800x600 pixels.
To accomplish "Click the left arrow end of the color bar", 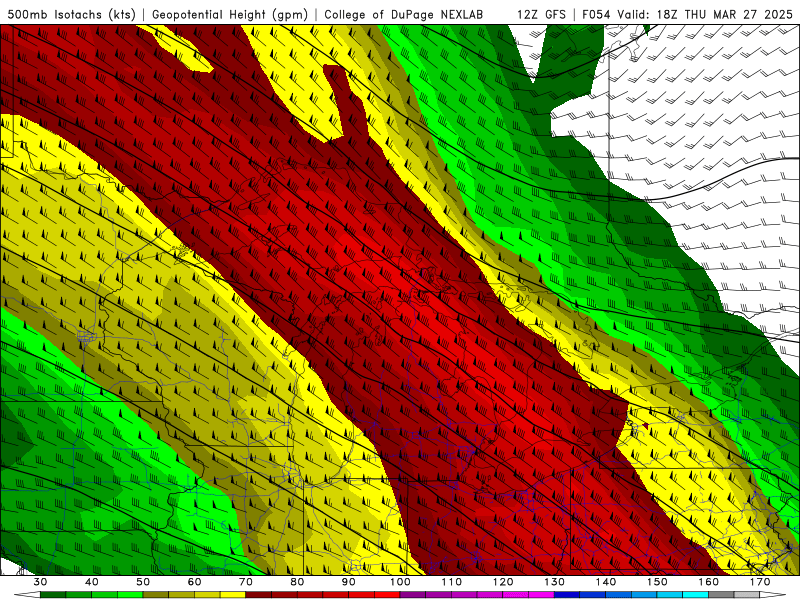I will tap(27, 595).
